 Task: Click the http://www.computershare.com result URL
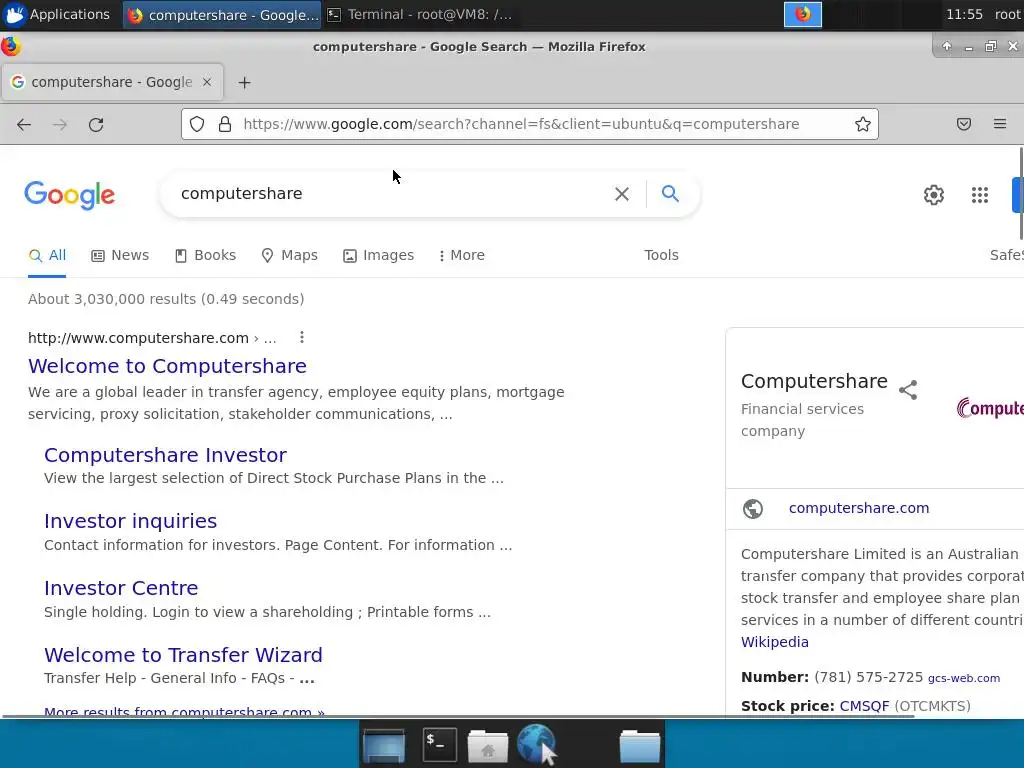[138, 338]
